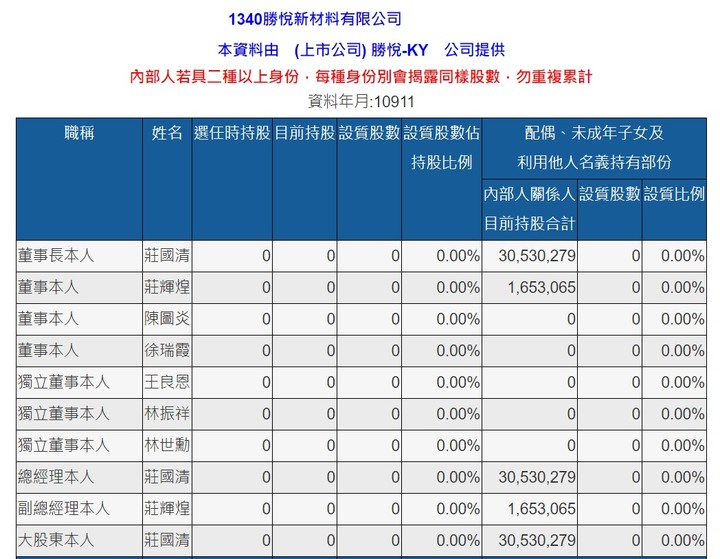Click the 獨立董事本人 cell beside 林振祥
This screenshot has height=559, width=720.
79,414
